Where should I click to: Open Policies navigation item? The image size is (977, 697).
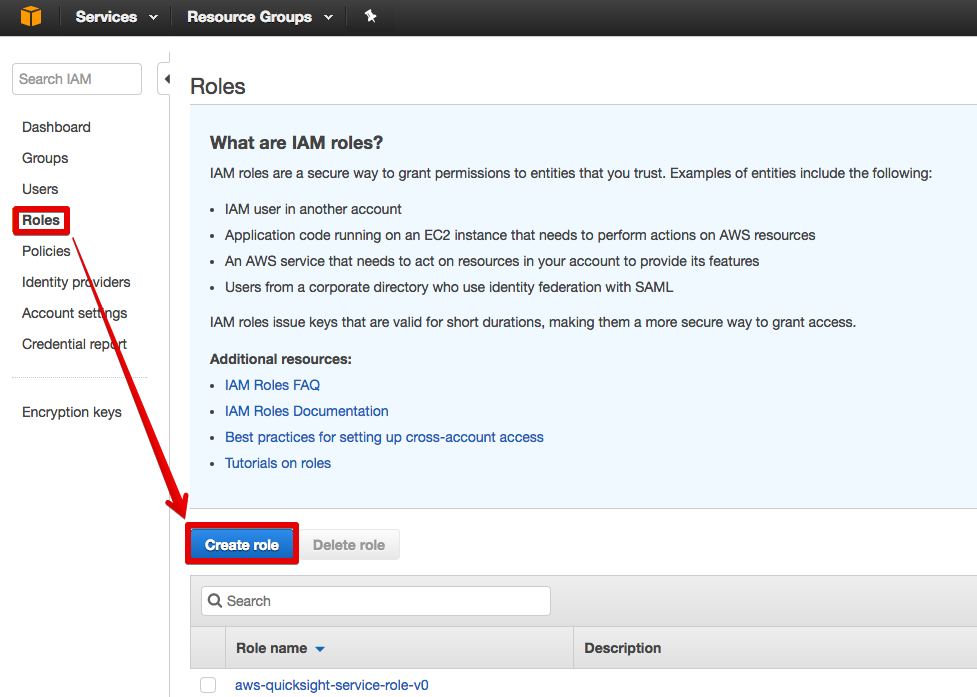pyautogui.click(x=46, y=251)
